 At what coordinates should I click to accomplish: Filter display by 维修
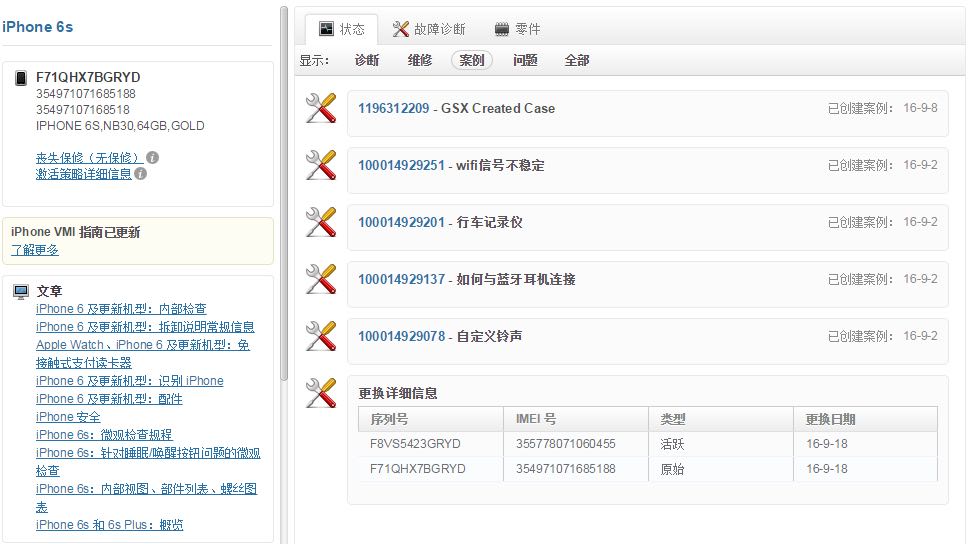[x=420, y=60]
